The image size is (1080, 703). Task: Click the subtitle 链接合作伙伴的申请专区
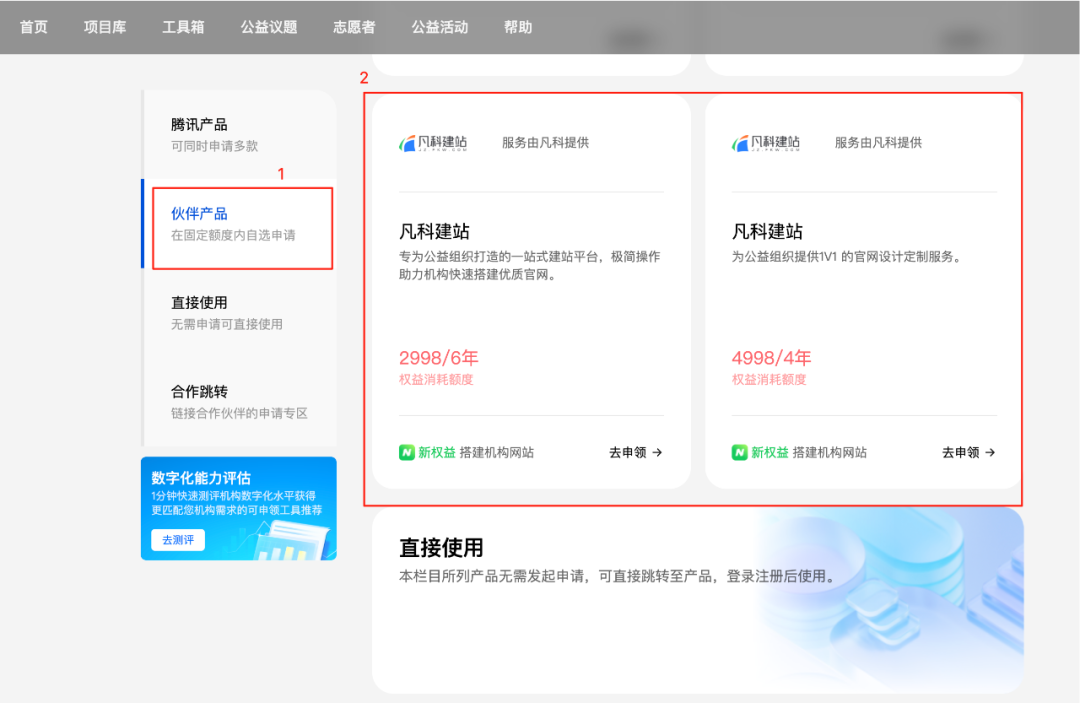239,413
